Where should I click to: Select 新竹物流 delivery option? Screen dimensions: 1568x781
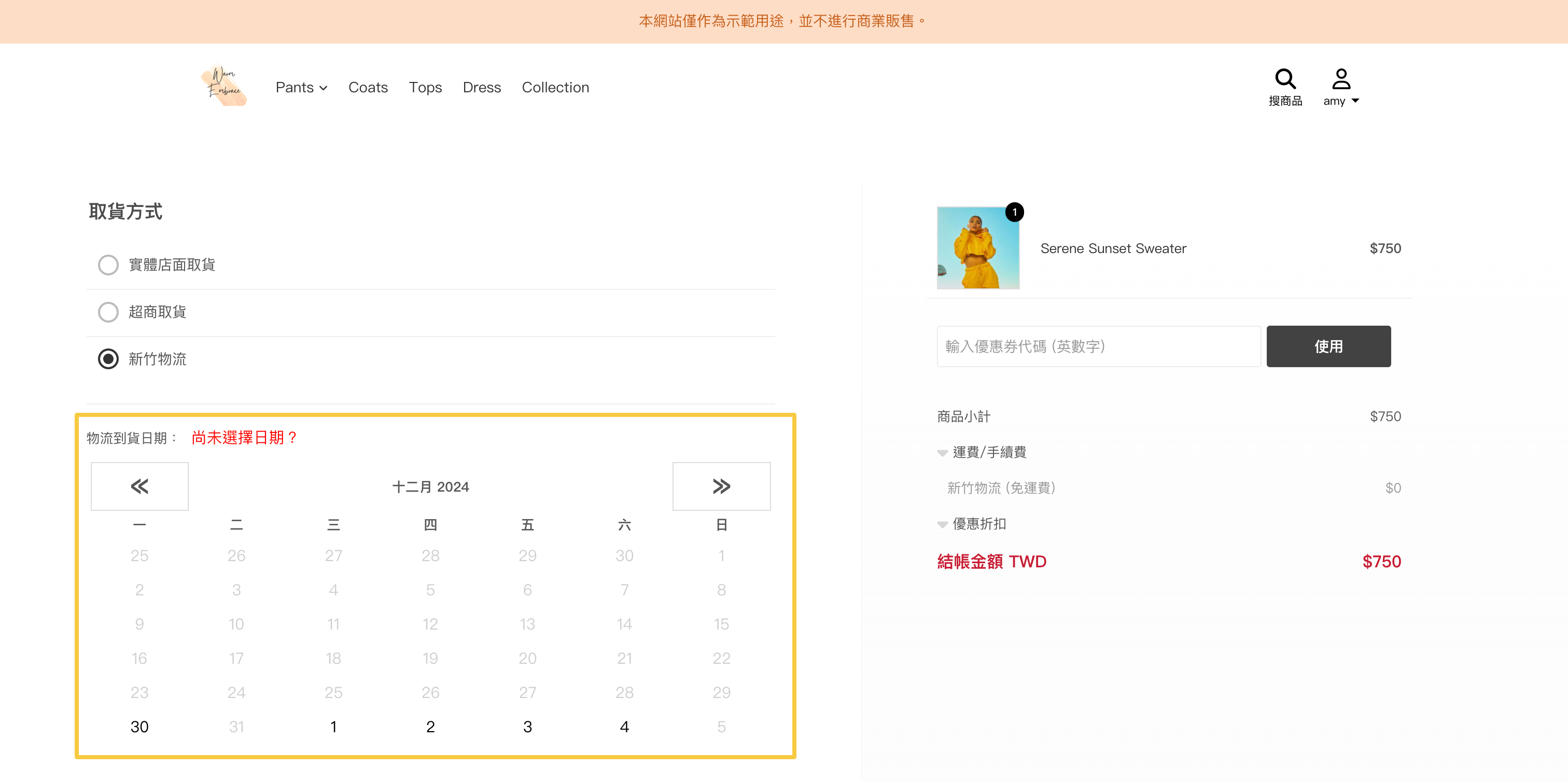(x=108, y=359)
